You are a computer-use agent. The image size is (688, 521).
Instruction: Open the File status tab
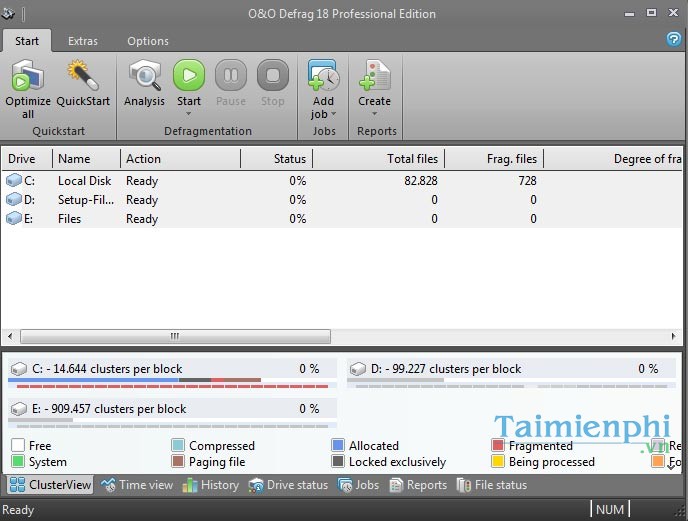point(491,485)
